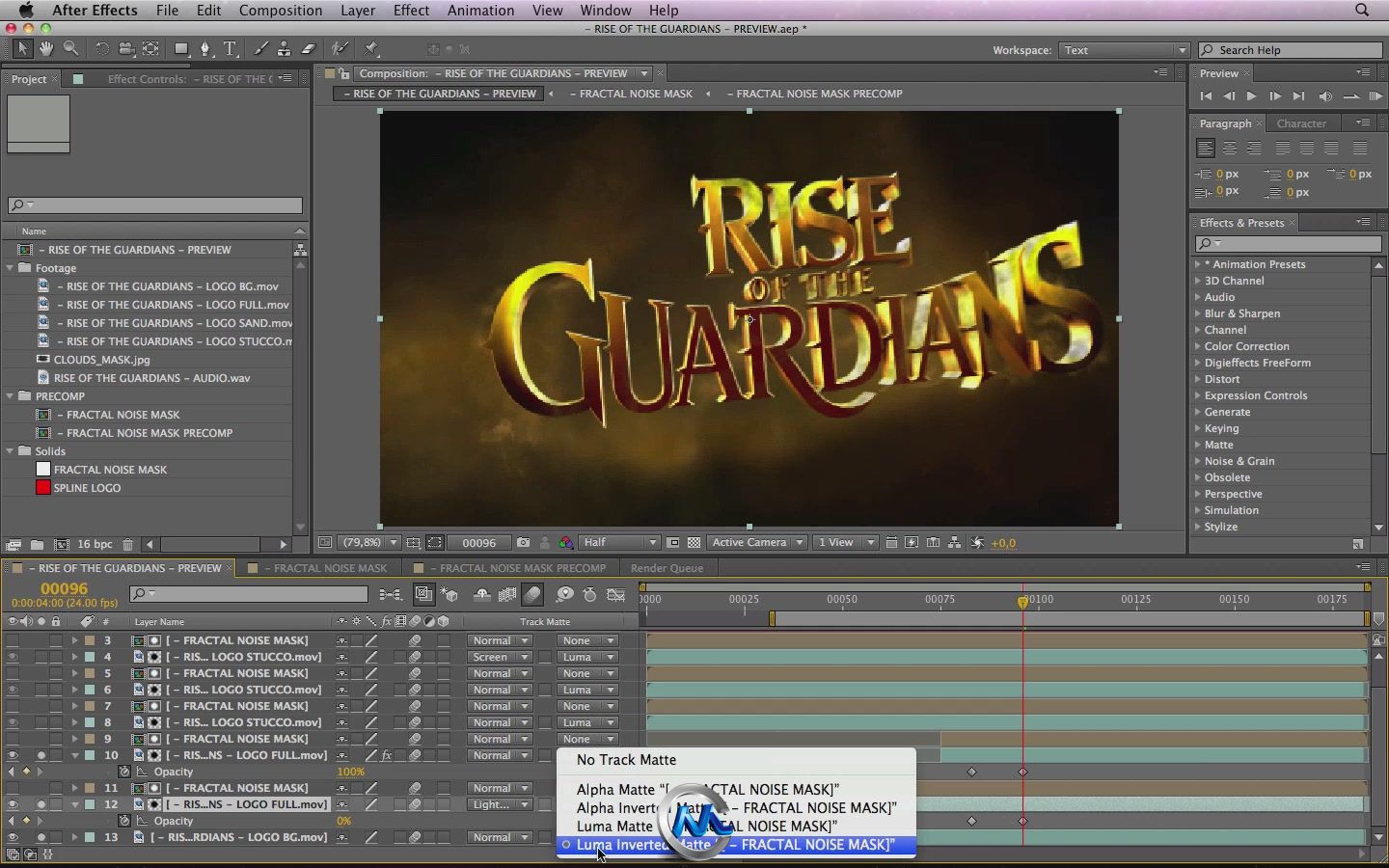Toggle visibility of layer 4 LOGO STUCCO

tap(13, 657)
